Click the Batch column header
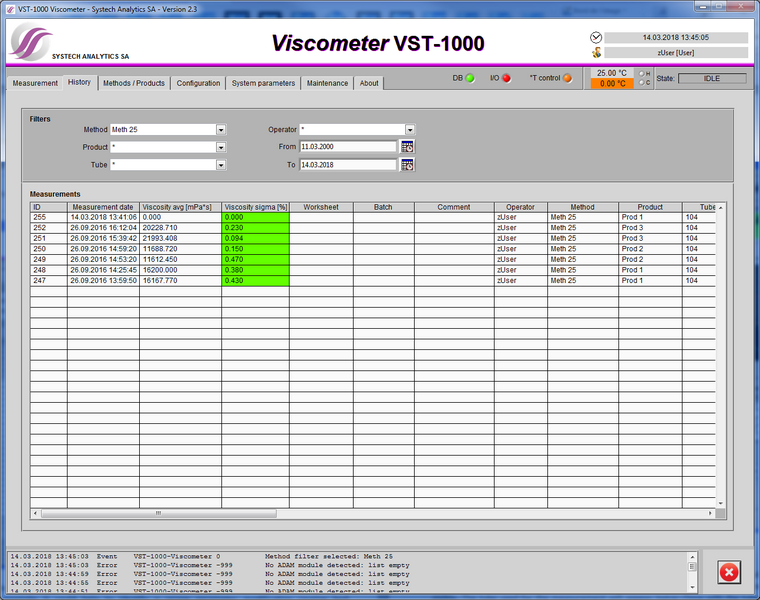 pyautogui.click(x=383, y=207)
